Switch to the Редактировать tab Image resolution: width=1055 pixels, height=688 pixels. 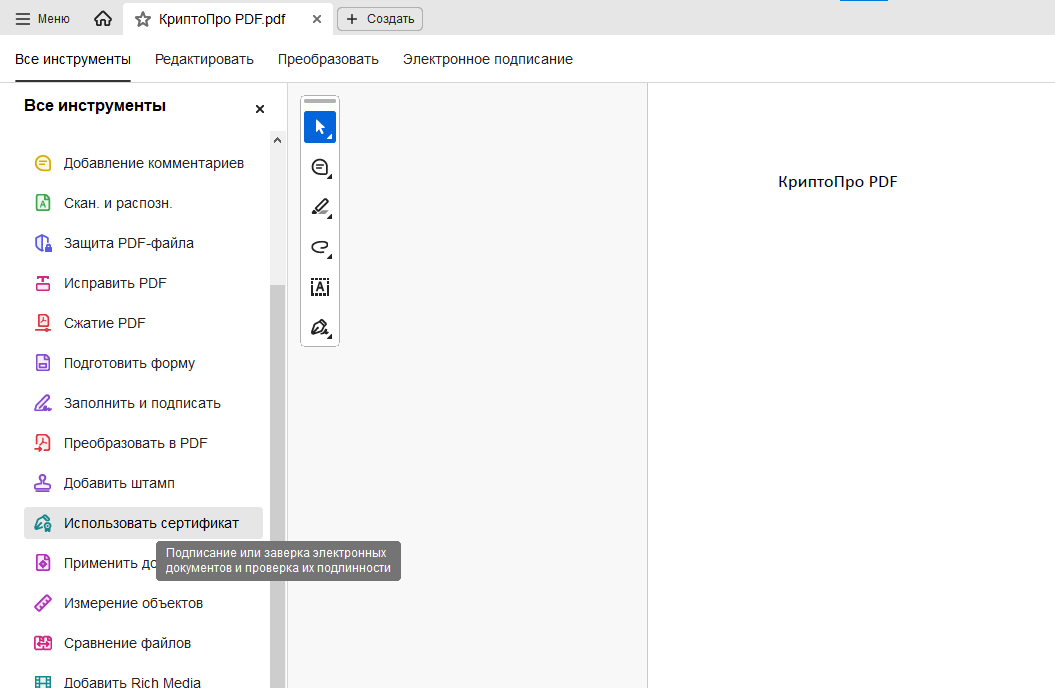(x=204, y=59)
